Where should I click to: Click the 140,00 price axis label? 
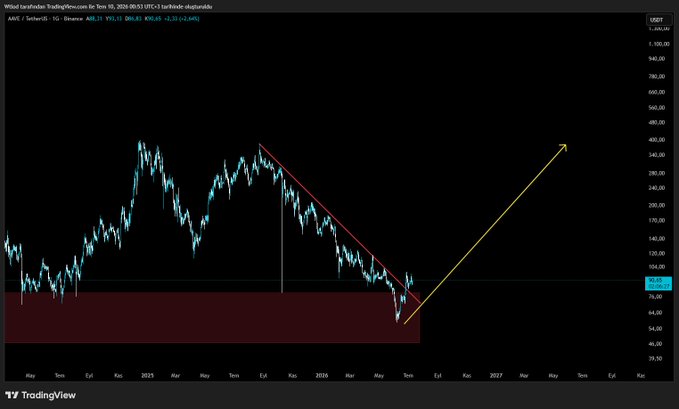(656, 238)
